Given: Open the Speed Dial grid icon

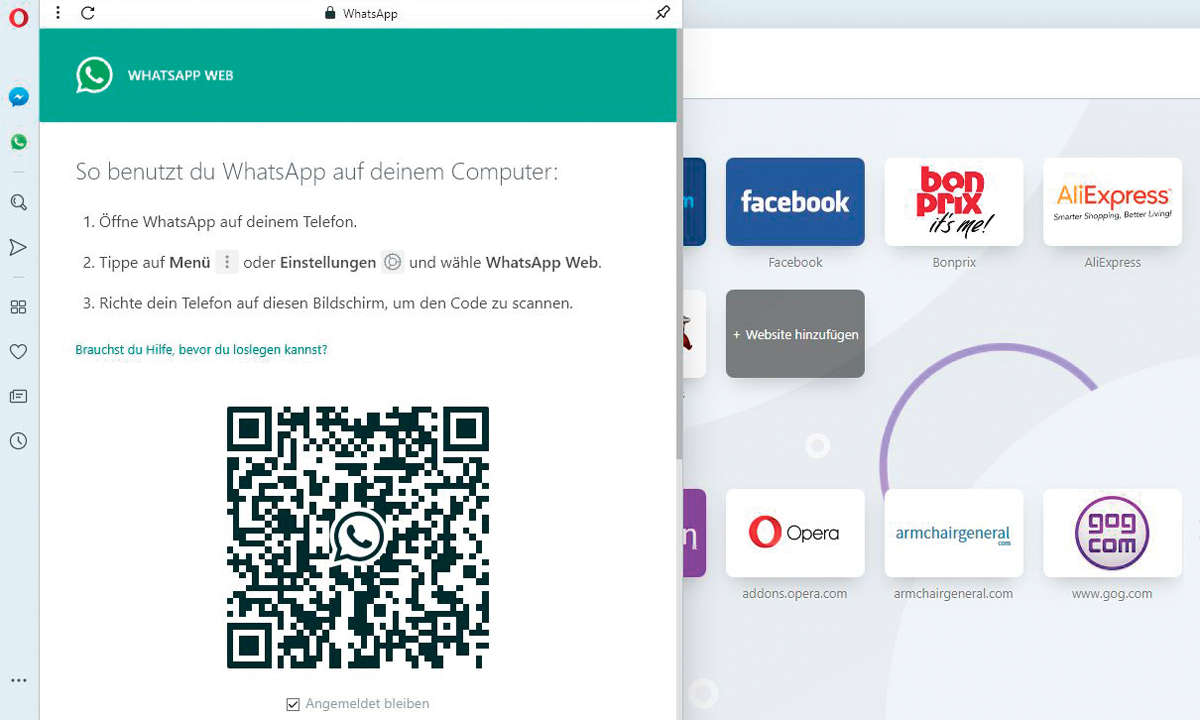Looking at the screenshot, I should [x=18, y=307].
